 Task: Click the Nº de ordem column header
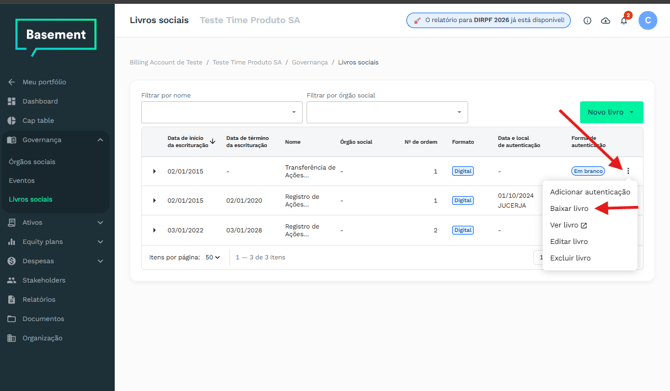421,142
